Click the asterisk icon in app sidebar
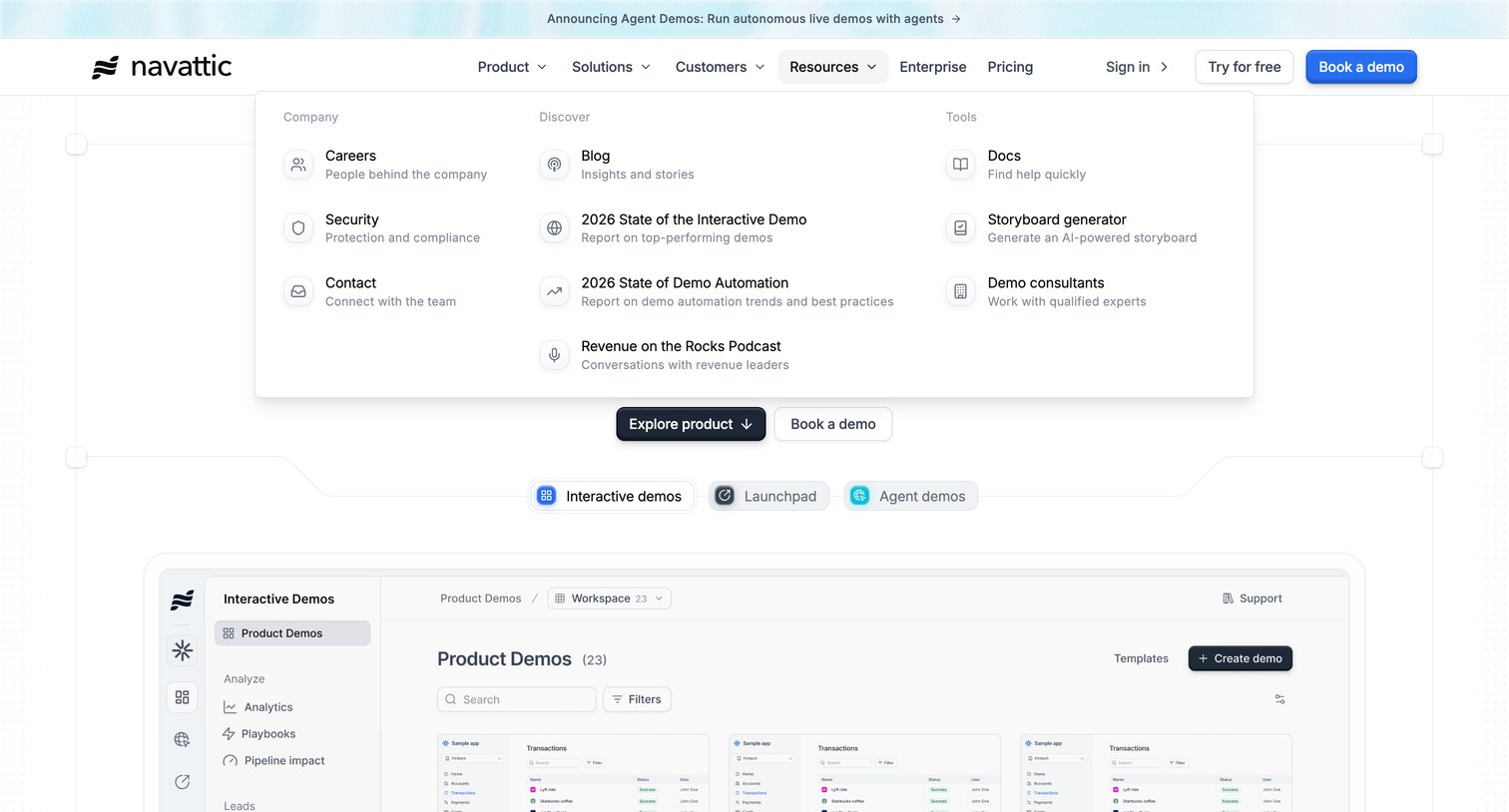 pos(182,650)
